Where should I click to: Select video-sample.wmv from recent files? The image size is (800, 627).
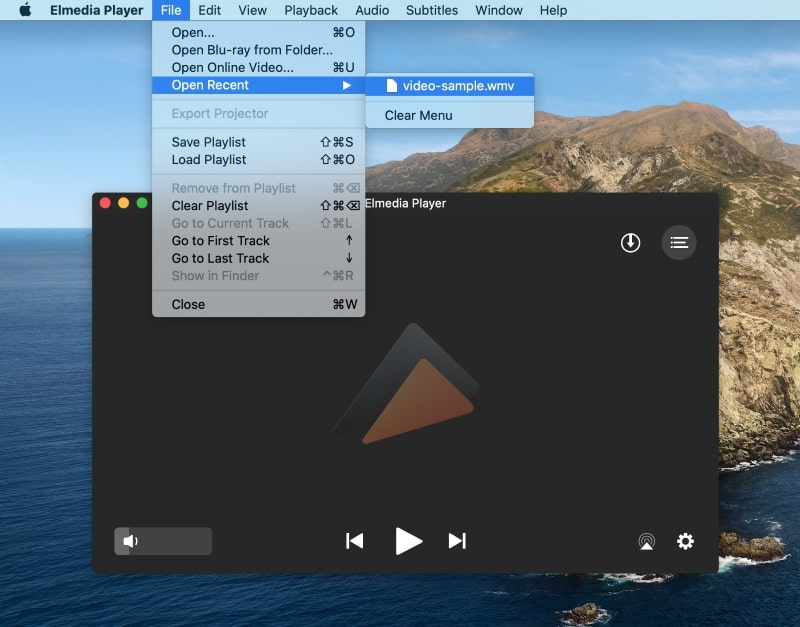click(457, 86)
